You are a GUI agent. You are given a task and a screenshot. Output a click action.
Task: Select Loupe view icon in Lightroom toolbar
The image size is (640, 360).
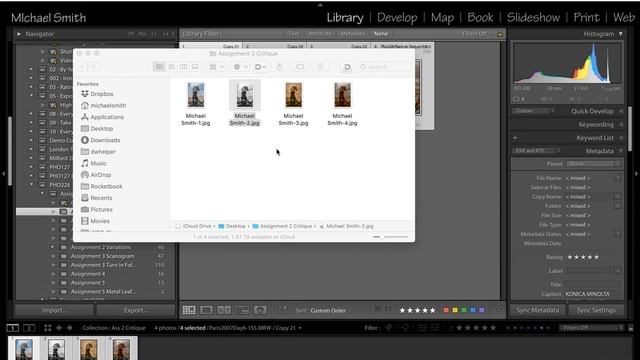point(206,310)
